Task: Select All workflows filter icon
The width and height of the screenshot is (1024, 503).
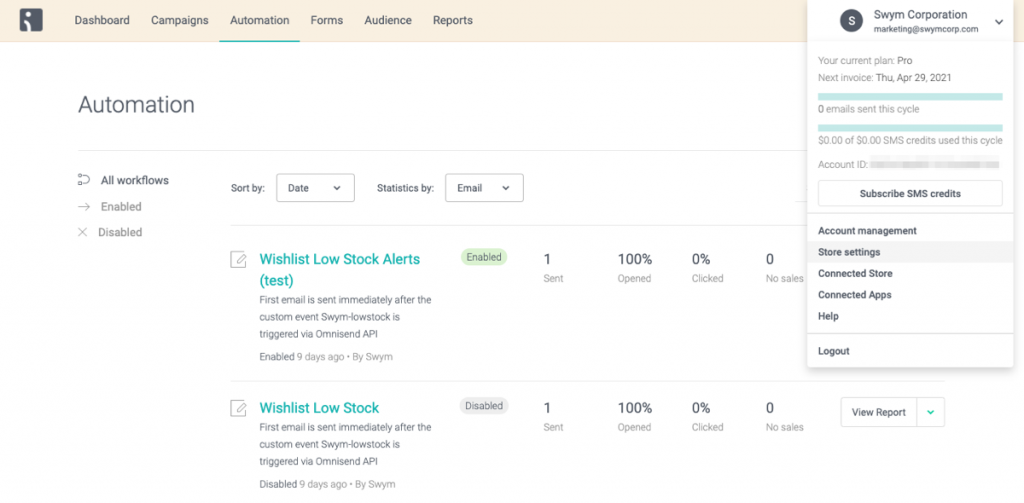Action: [x=84, y=180]
